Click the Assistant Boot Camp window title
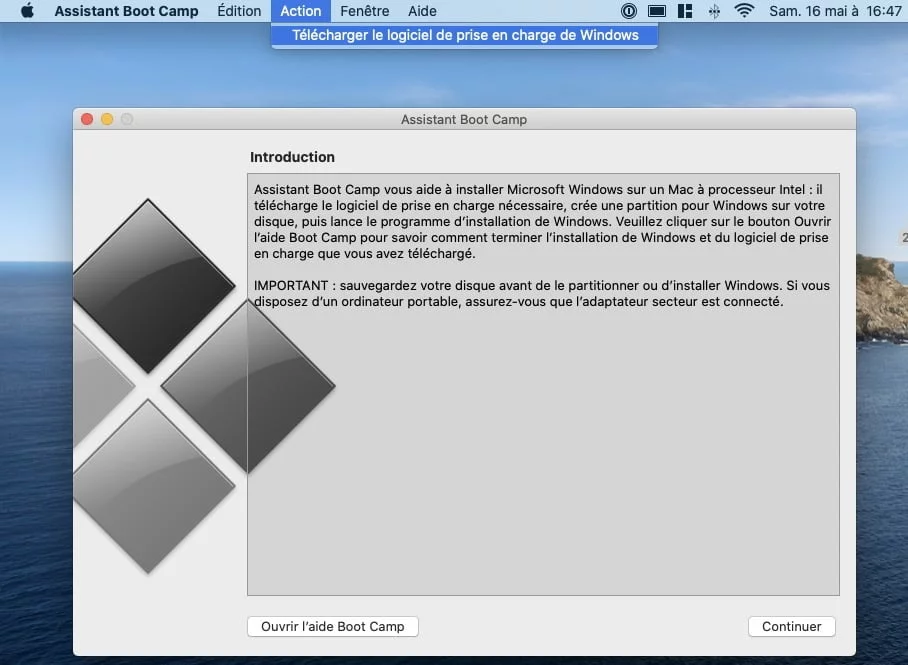 [x=464, y=119]
